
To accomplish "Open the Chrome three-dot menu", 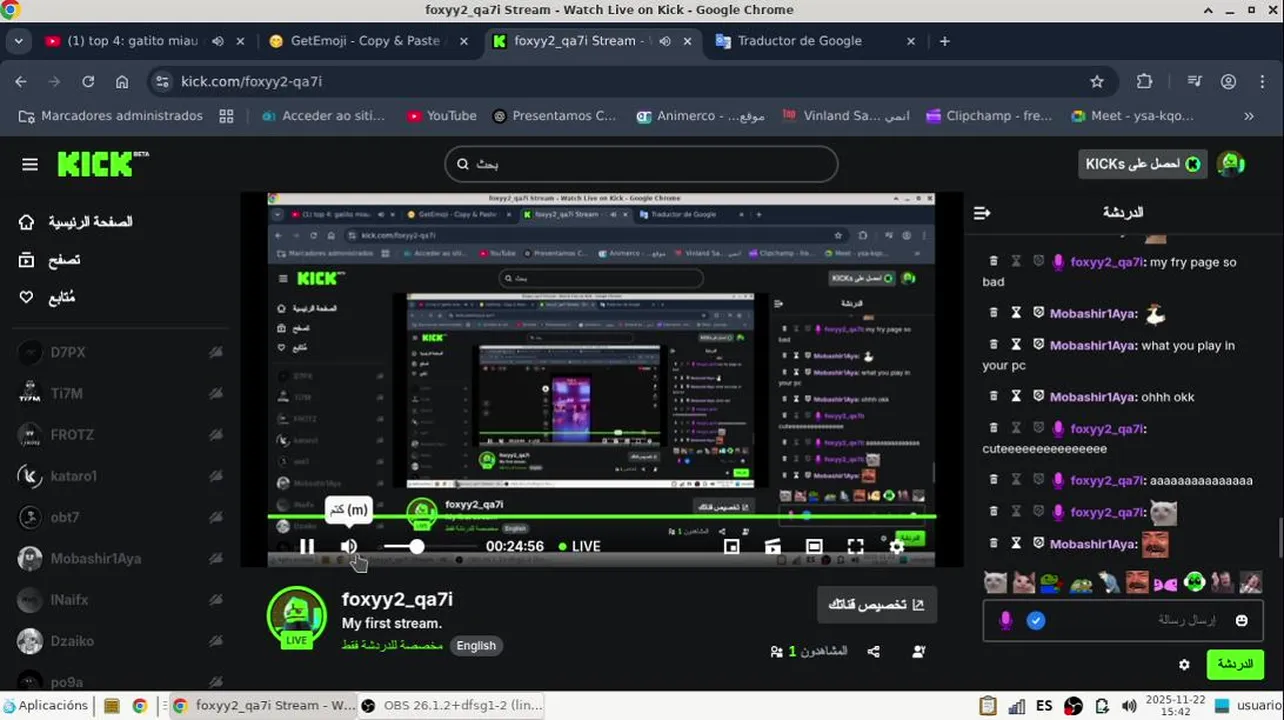I will [1262, 82].
